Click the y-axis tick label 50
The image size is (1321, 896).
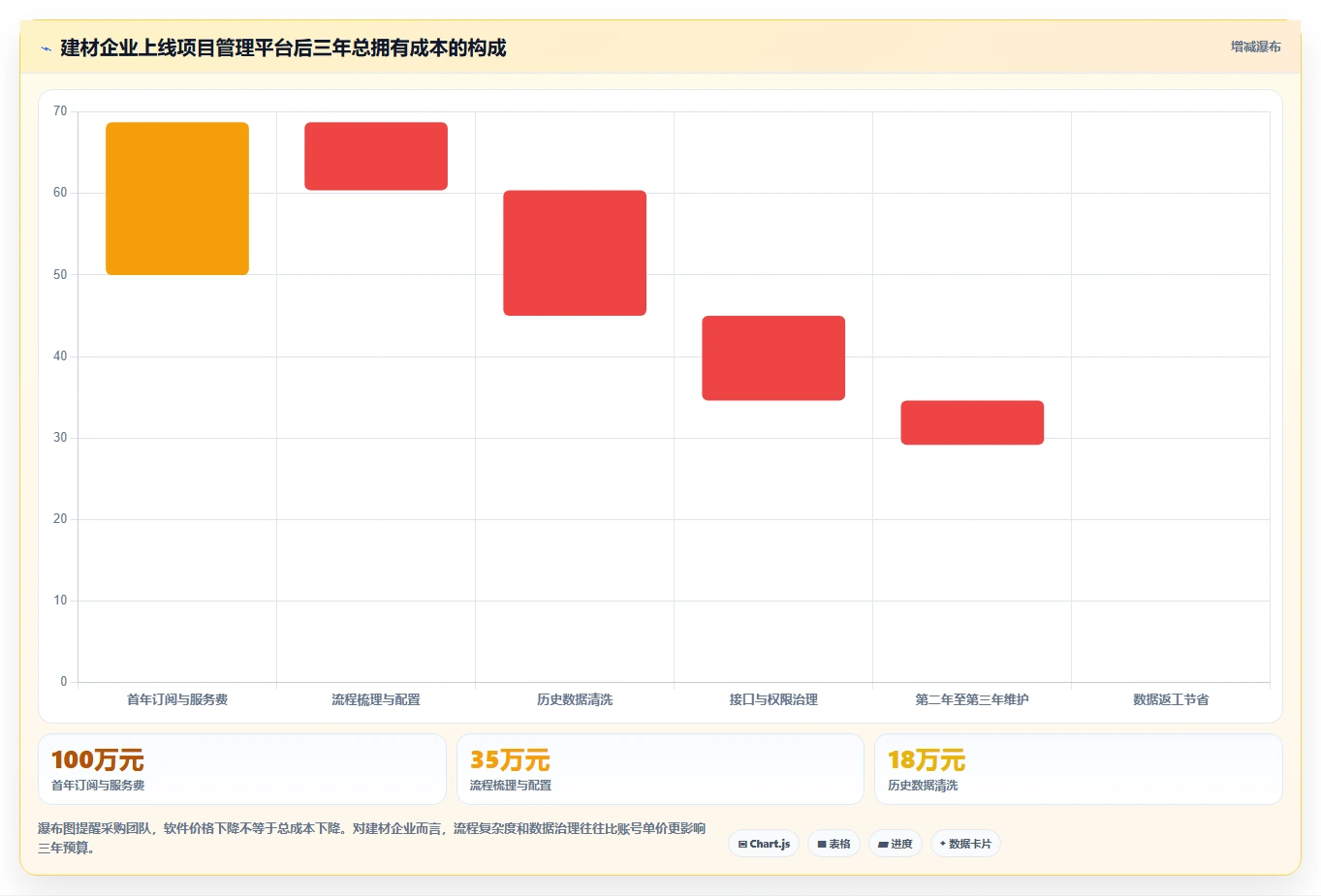click(60, 275)
